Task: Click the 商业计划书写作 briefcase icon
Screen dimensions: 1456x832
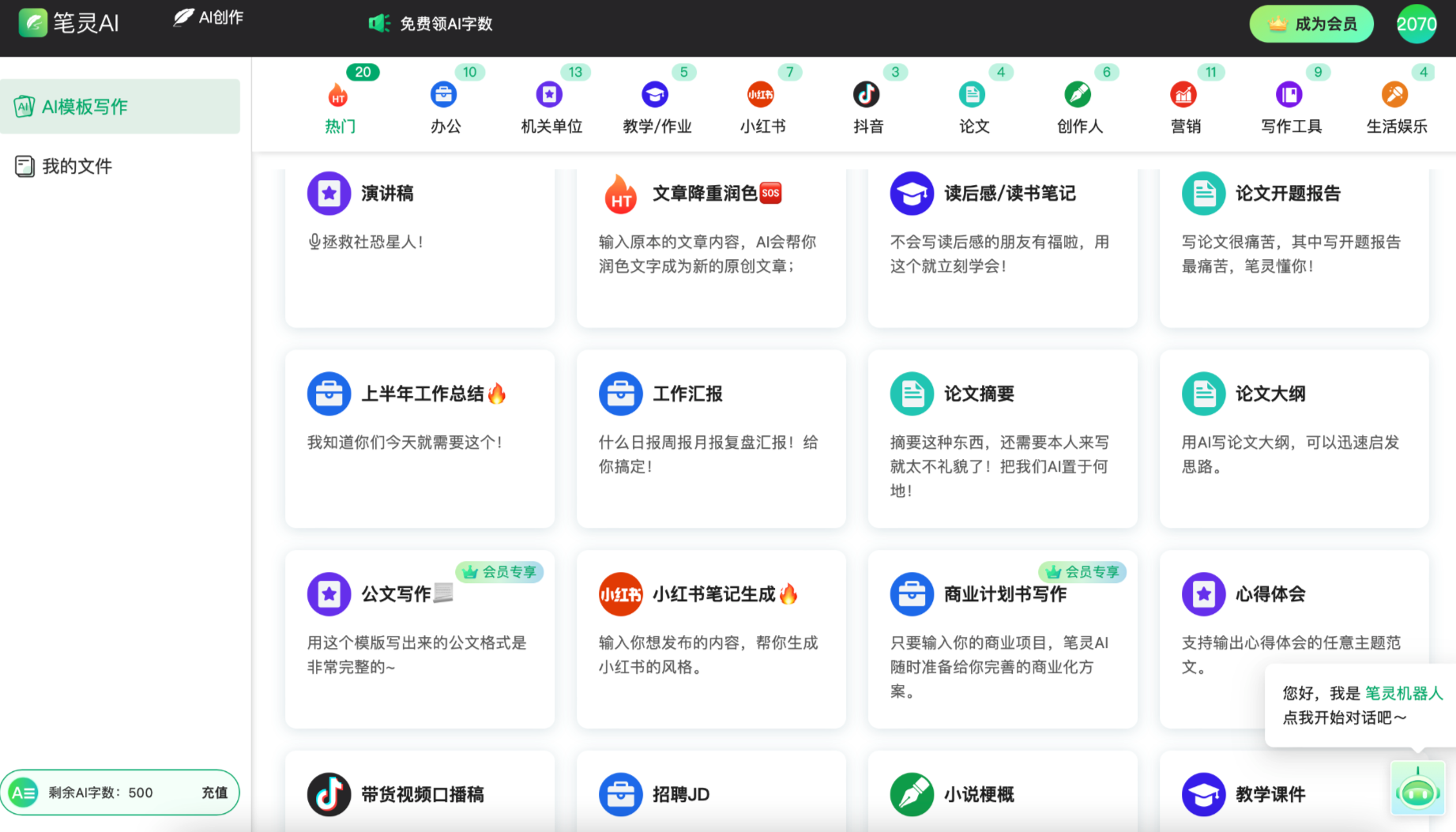Action: 912,594
